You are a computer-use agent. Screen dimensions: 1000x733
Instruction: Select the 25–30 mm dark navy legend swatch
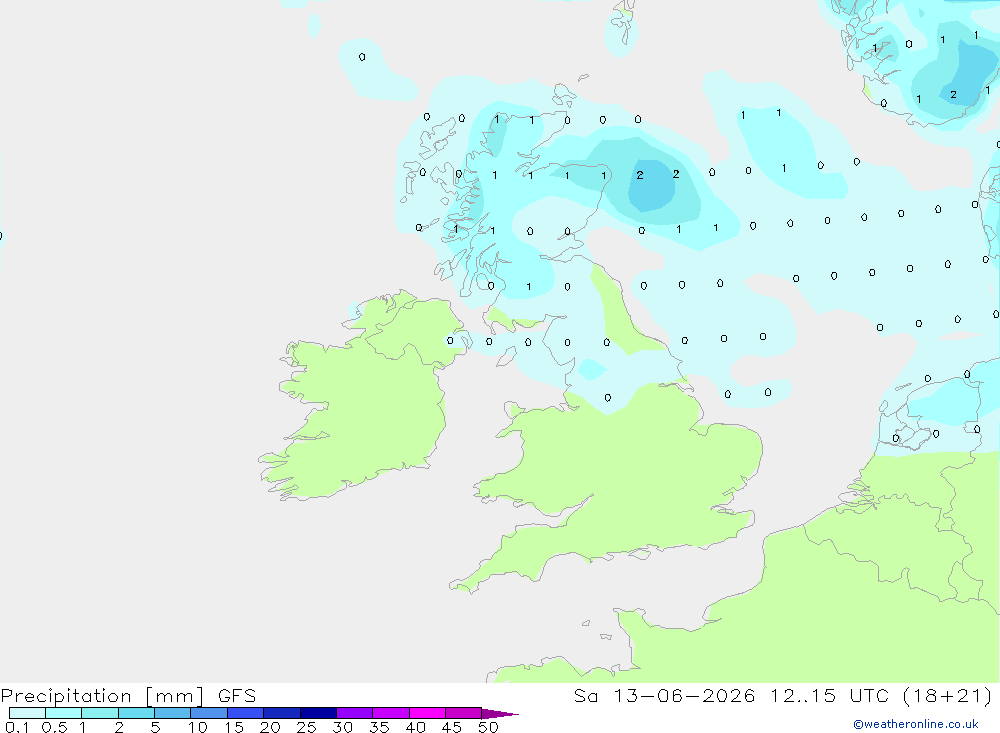tap(318, 713)
